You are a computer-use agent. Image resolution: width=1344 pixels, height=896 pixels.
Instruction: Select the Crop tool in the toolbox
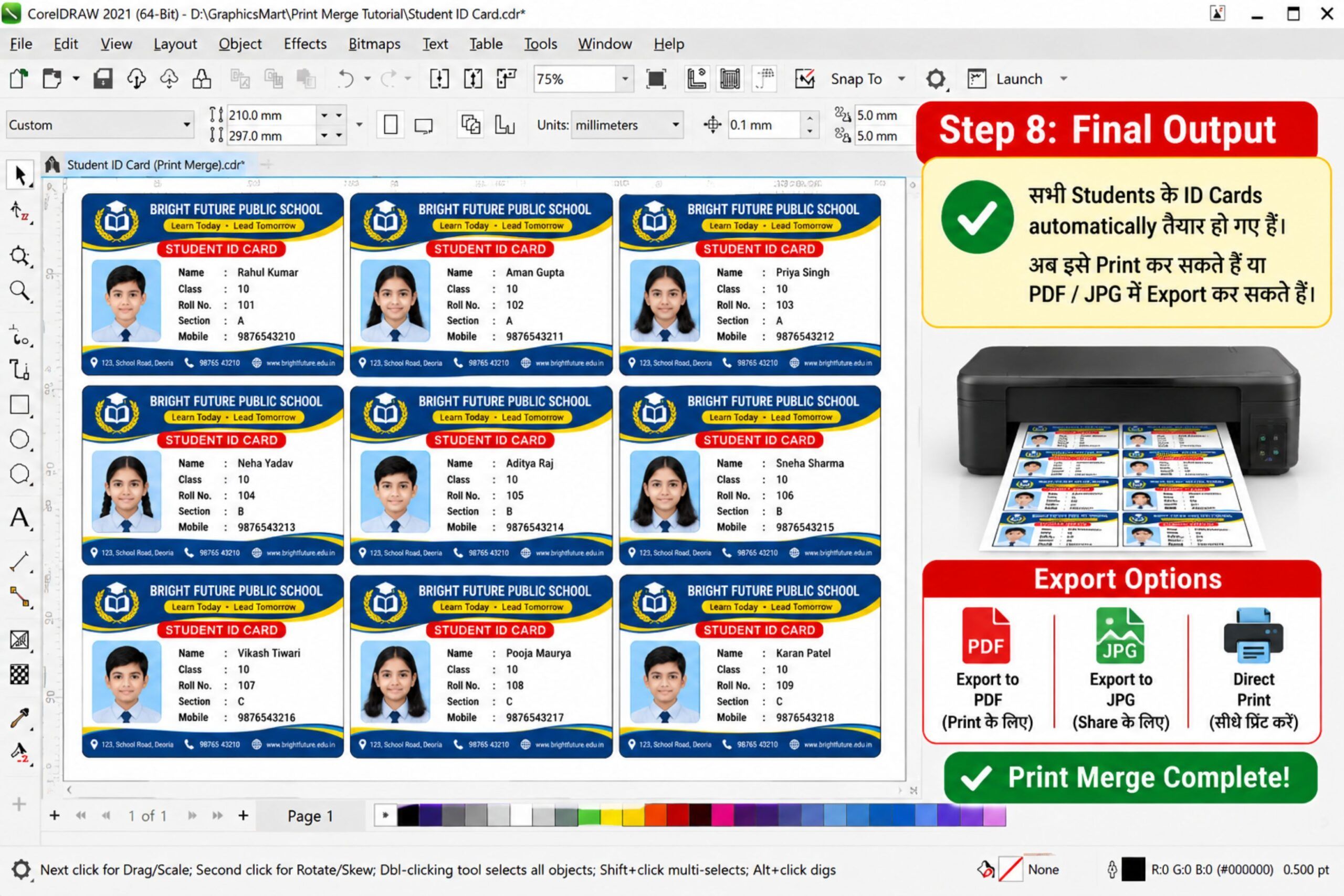20,256
